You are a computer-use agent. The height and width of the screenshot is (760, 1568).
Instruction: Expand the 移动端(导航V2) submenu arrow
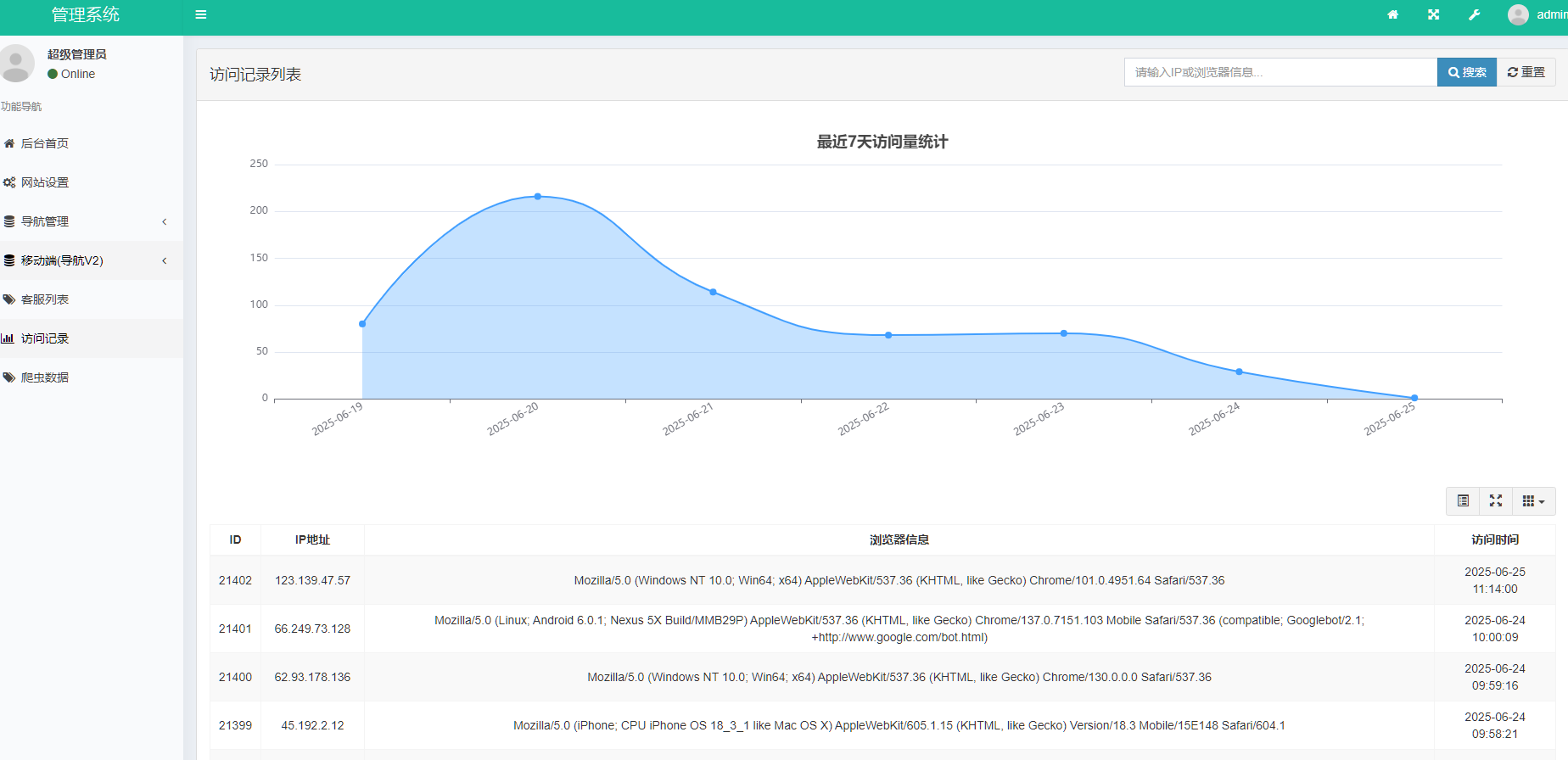click(165, 260)
